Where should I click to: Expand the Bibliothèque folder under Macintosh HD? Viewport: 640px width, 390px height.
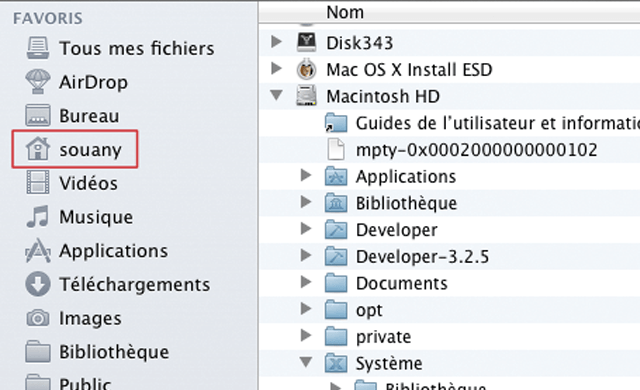pyautogui.click(x=306, y=202)
